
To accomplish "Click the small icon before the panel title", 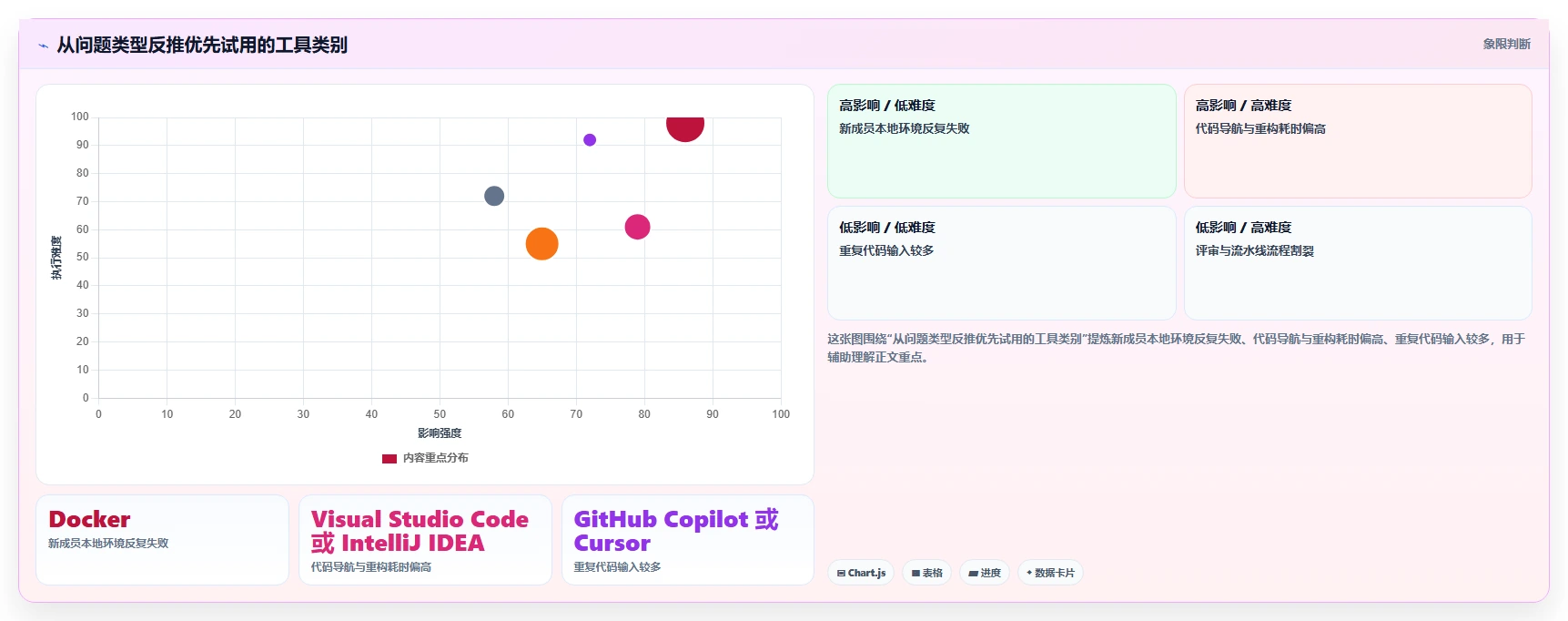I will 43,46.
